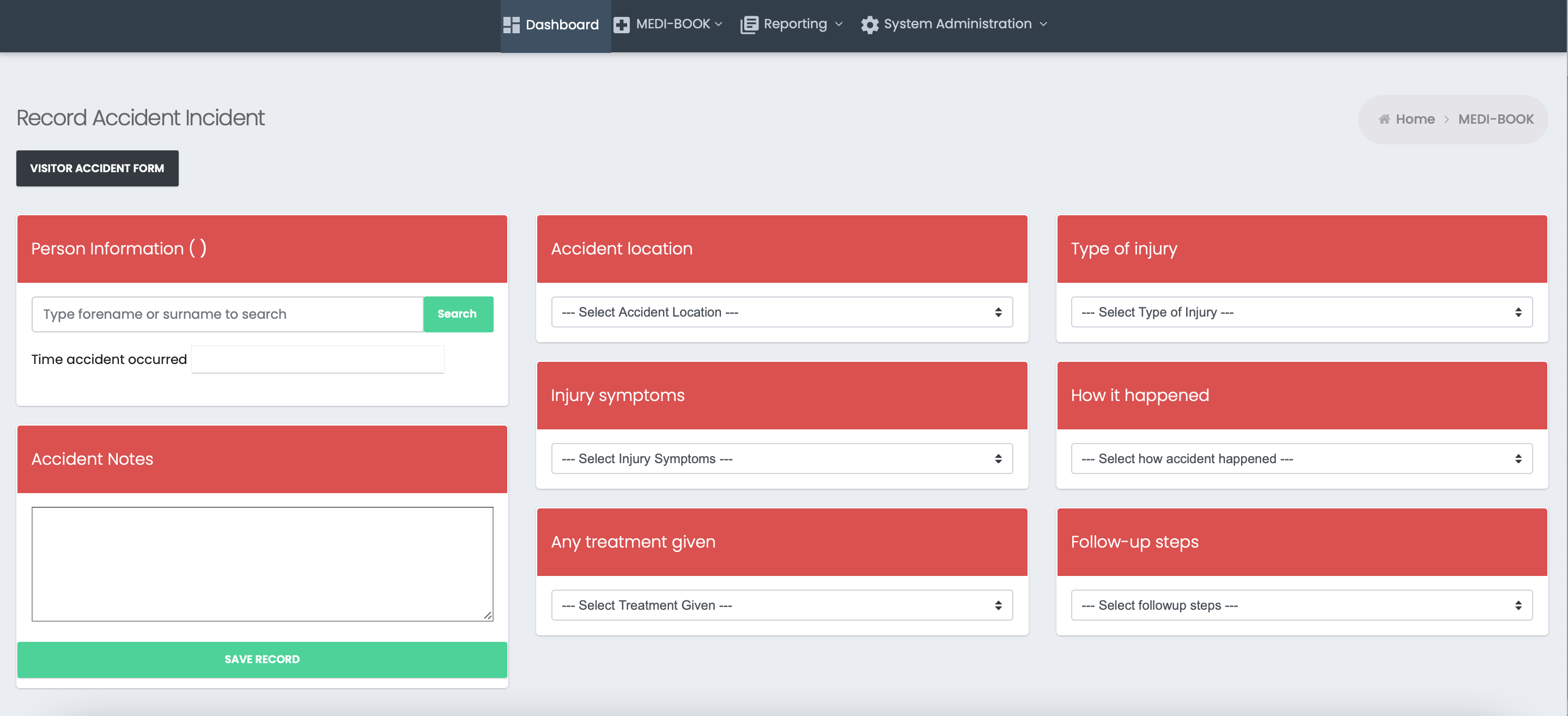Click the Accident Notes header
The image size is (1568, 716).
[262, 460]
